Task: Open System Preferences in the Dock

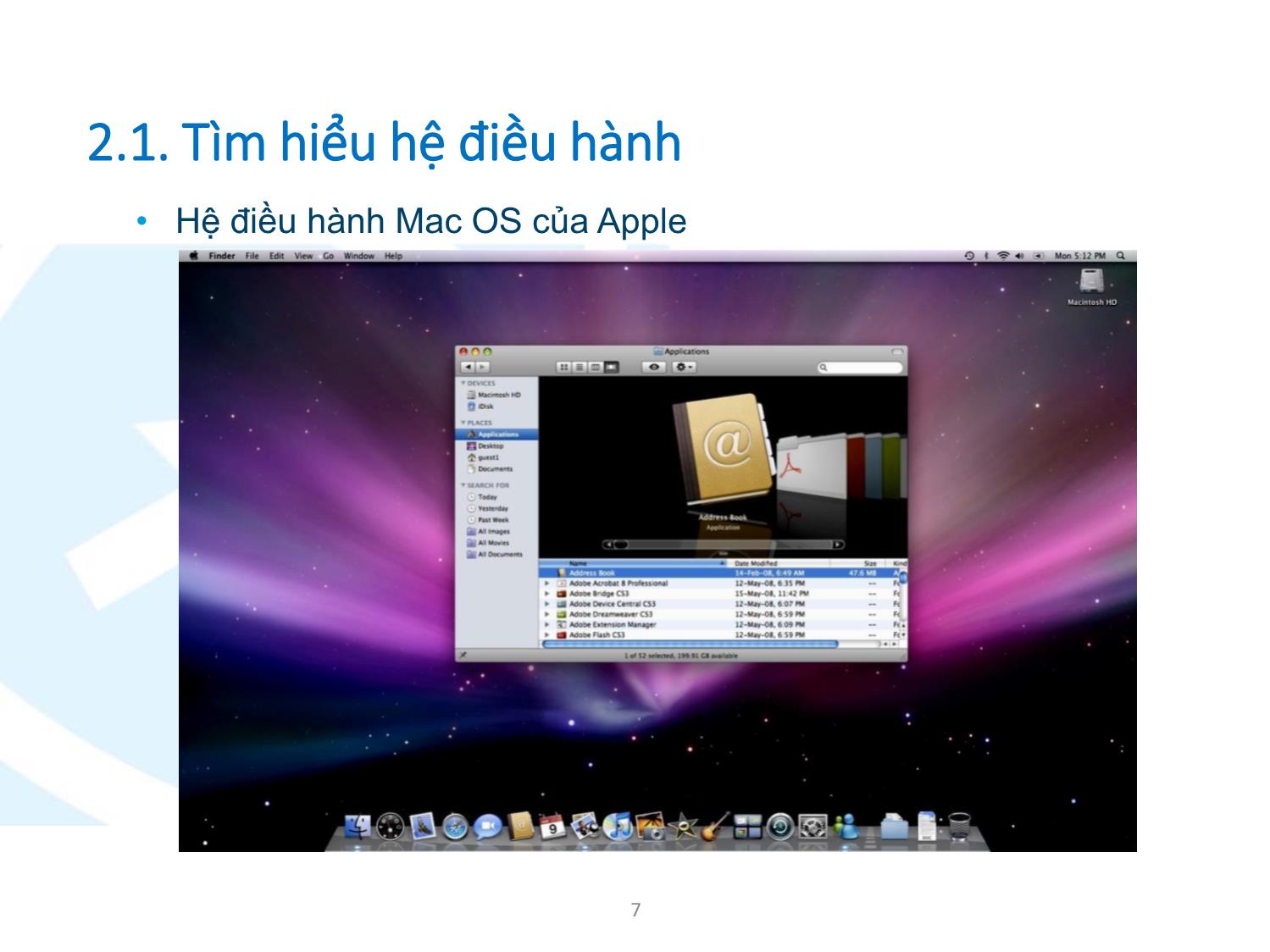Action: coord(813,826)
